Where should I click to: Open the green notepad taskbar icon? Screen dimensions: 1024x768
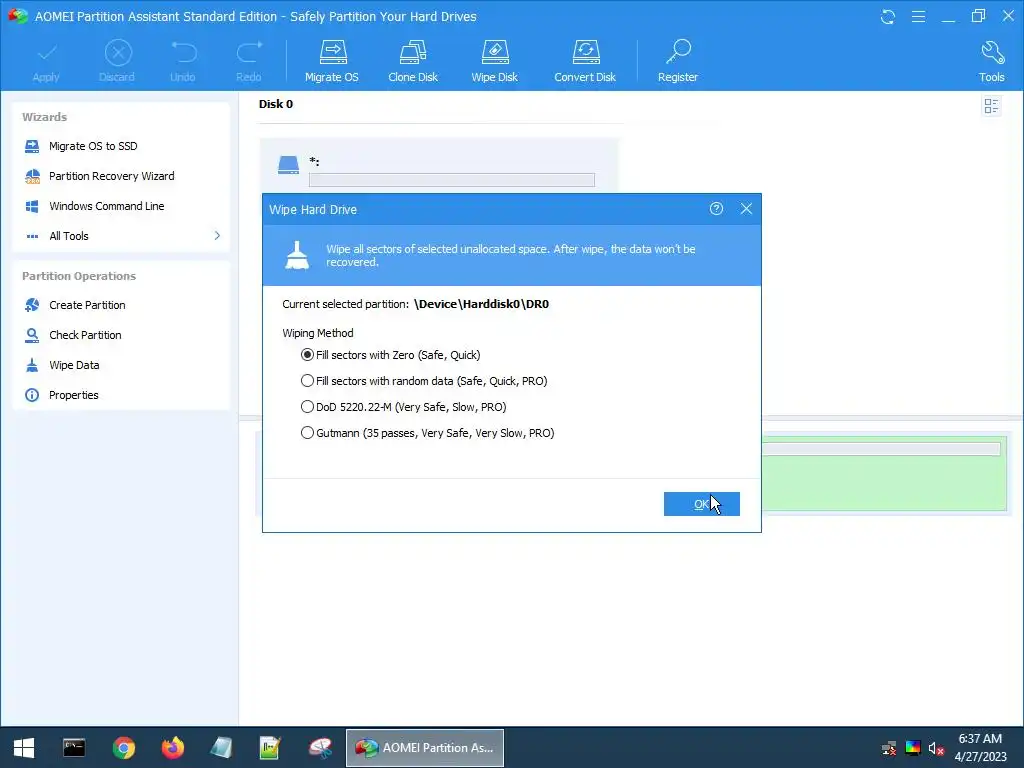(270, 748)
